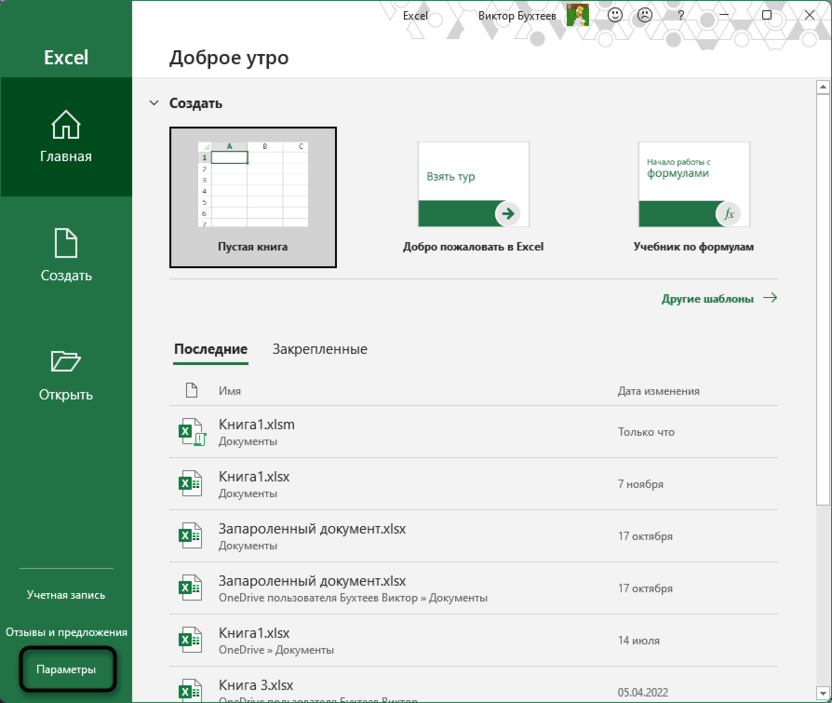Click the Виктор Бухтеев account name

pyautogui.click(x=517, y=15)
